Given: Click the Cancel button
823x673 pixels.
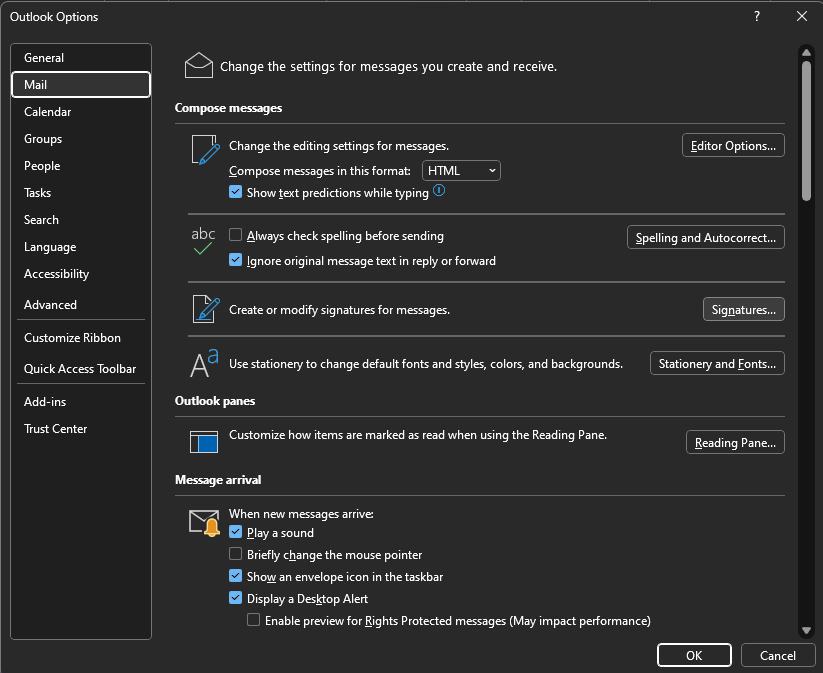Looking at the screenshot, I should pos(777,655).
